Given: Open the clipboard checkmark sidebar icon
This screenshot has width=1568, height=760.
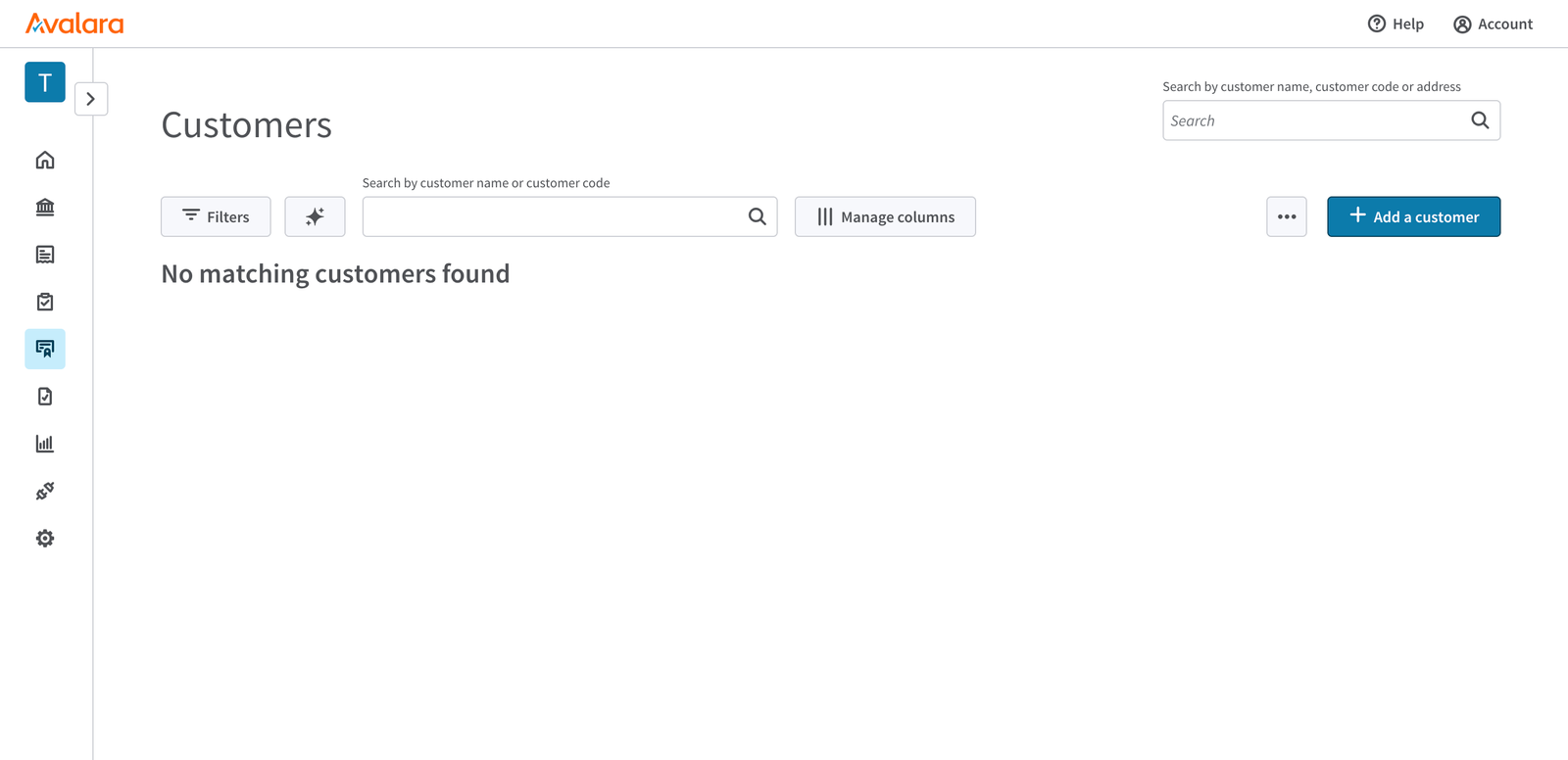Looking at the screenshot, I should (45, 302).
